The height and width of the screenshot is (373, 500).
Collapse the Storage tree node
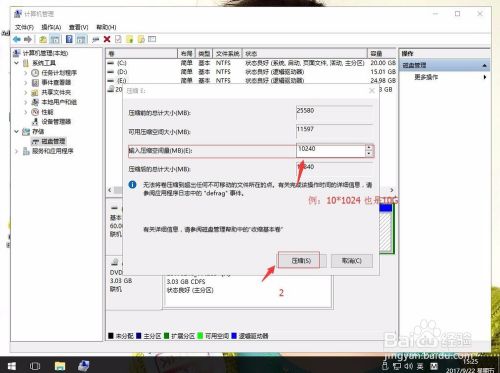16,131
